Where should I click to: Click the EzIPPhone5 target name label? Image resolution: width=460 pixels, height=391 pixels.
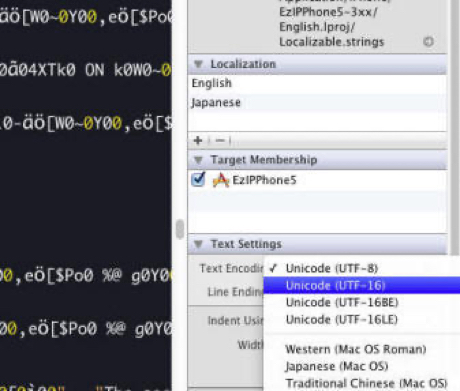pos(264,180)
